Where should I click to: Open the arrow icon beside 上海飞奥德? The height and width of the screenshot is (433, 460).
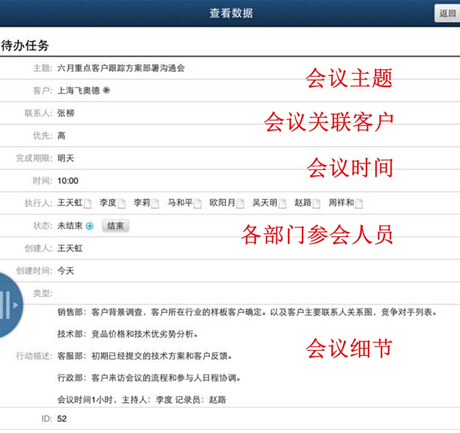(x=106, y=90)
